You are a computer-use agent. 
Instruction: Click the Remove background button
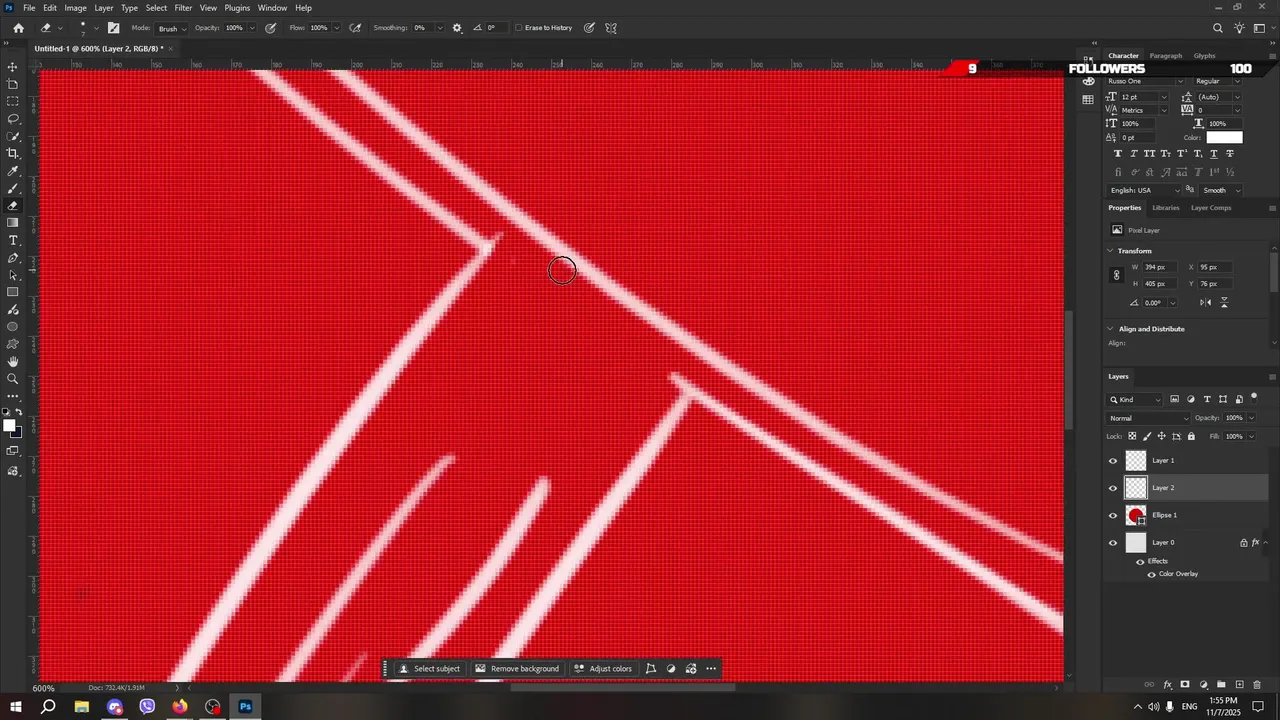tap(517, 669)
